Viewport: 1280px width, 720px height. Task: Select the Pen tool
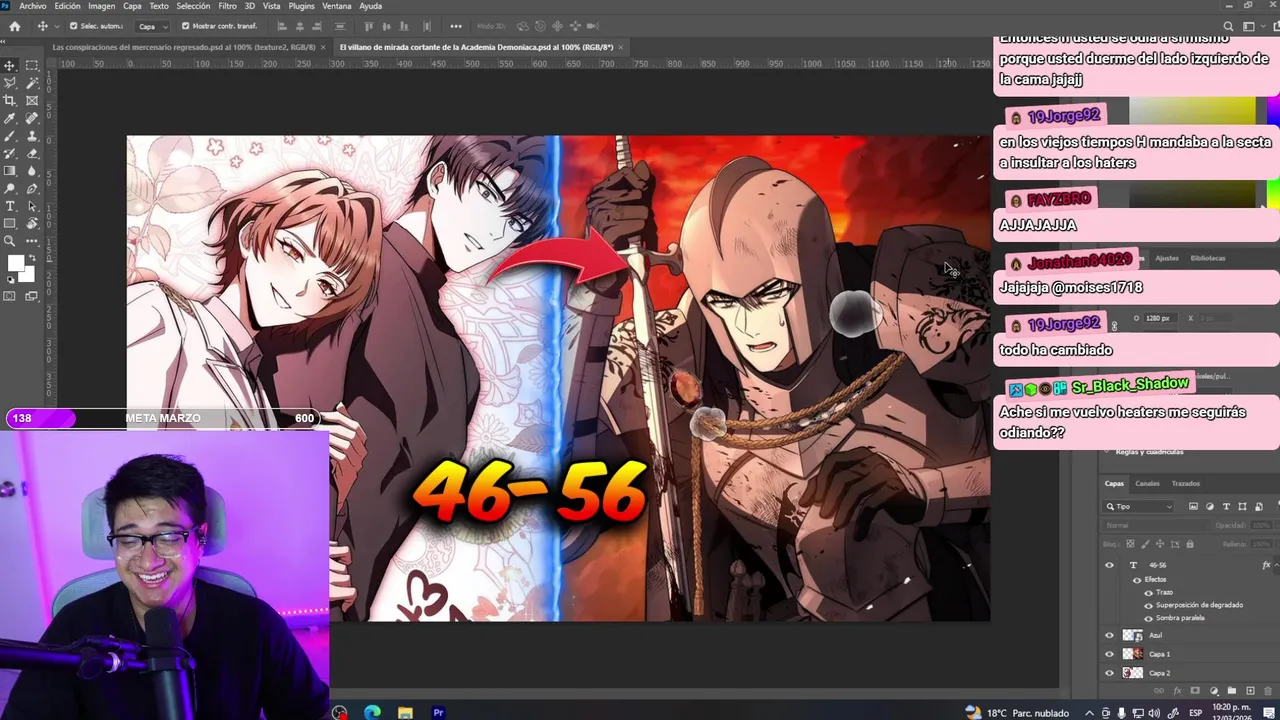[32, 188]
